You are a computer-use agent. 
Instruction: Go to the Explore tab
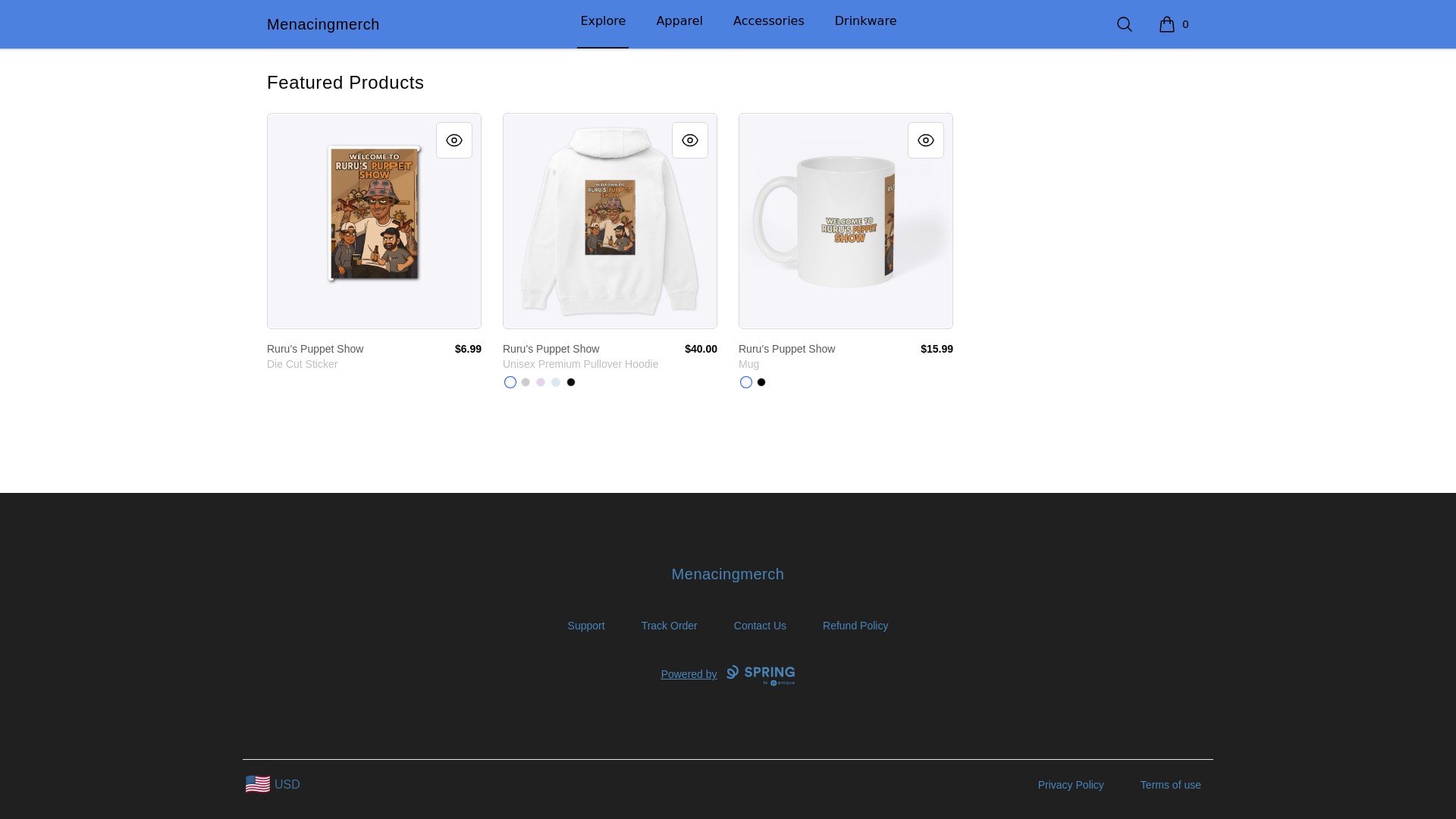coord(603,21)
